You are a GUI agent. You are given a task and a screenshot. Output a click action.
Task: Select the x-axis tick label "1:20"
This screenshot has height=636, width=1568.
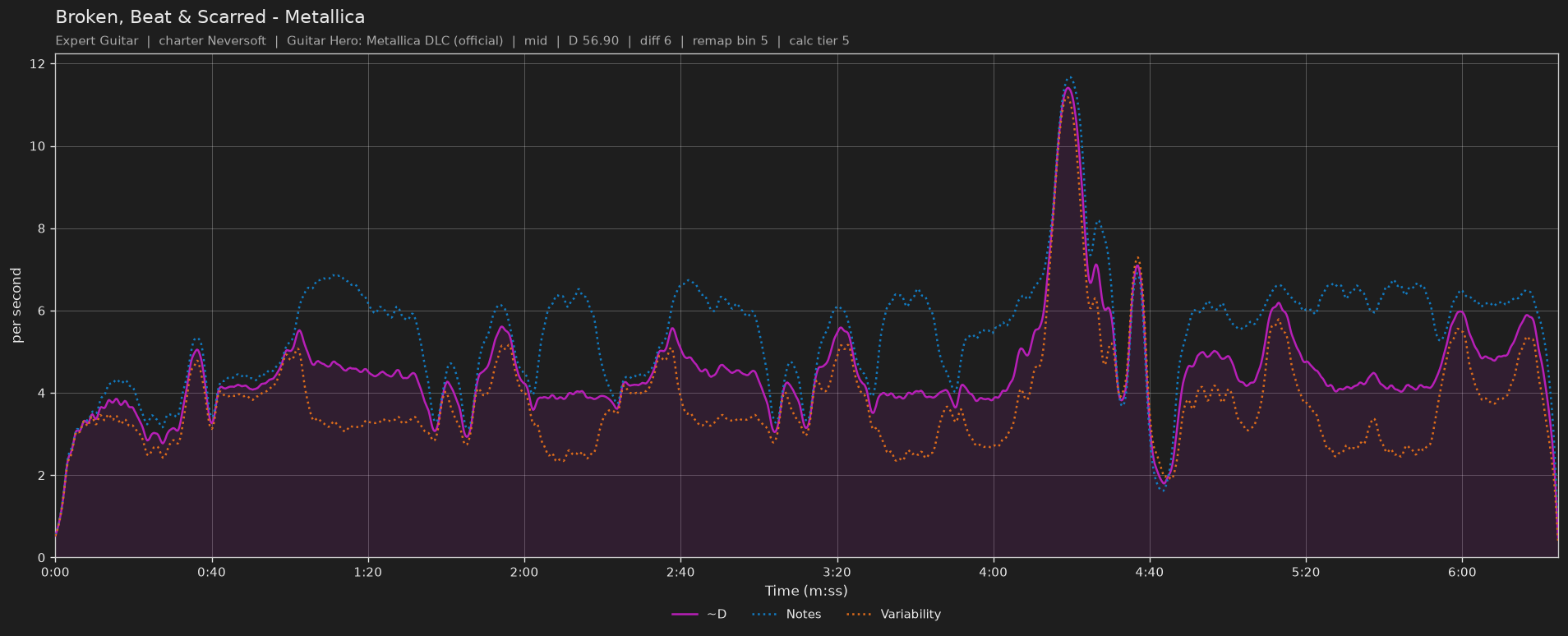[x=368, y=572]
